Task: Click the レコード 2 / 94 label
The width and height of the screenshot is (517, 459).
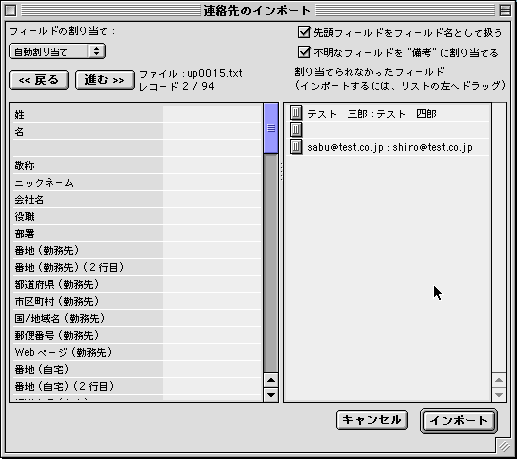Action: point(177,86)
